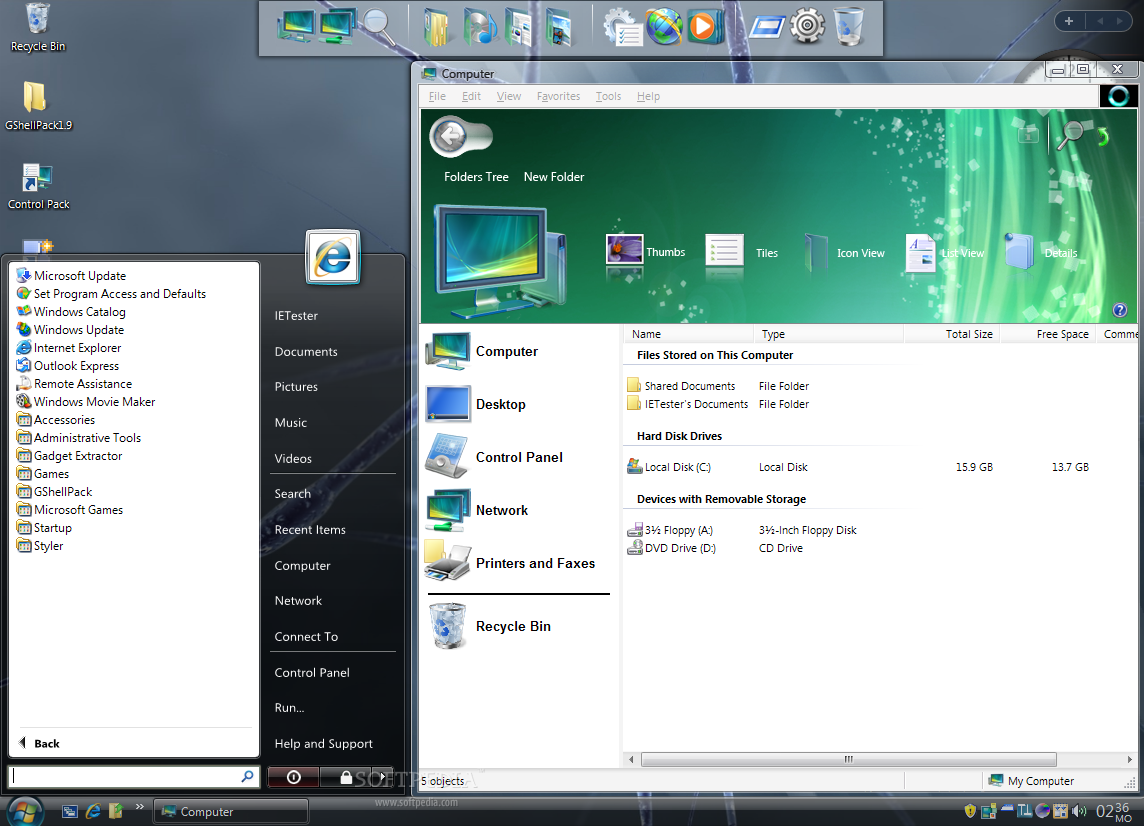Open the View menu
The height and width of the screenshot is (826, 1144).
pyautogui.click(x=509, y=96)
